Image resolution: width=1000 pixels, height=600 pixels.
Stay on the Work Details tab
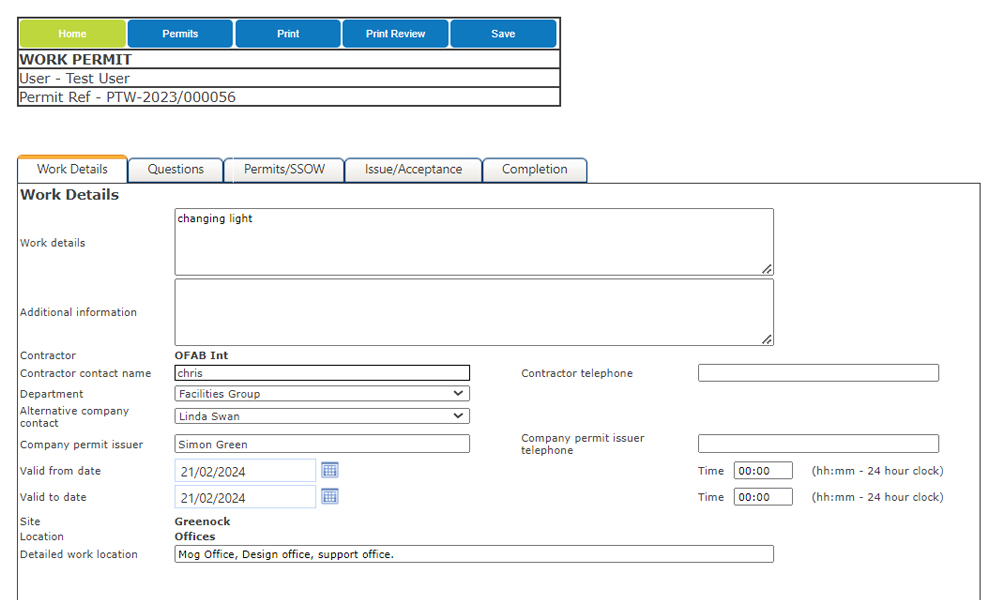71,169
